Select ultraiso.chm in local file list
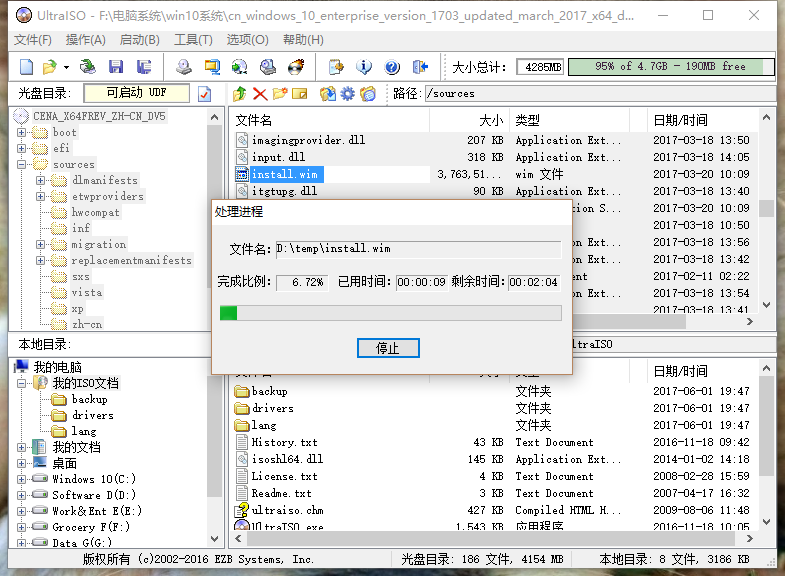 [x=287, y=510]
